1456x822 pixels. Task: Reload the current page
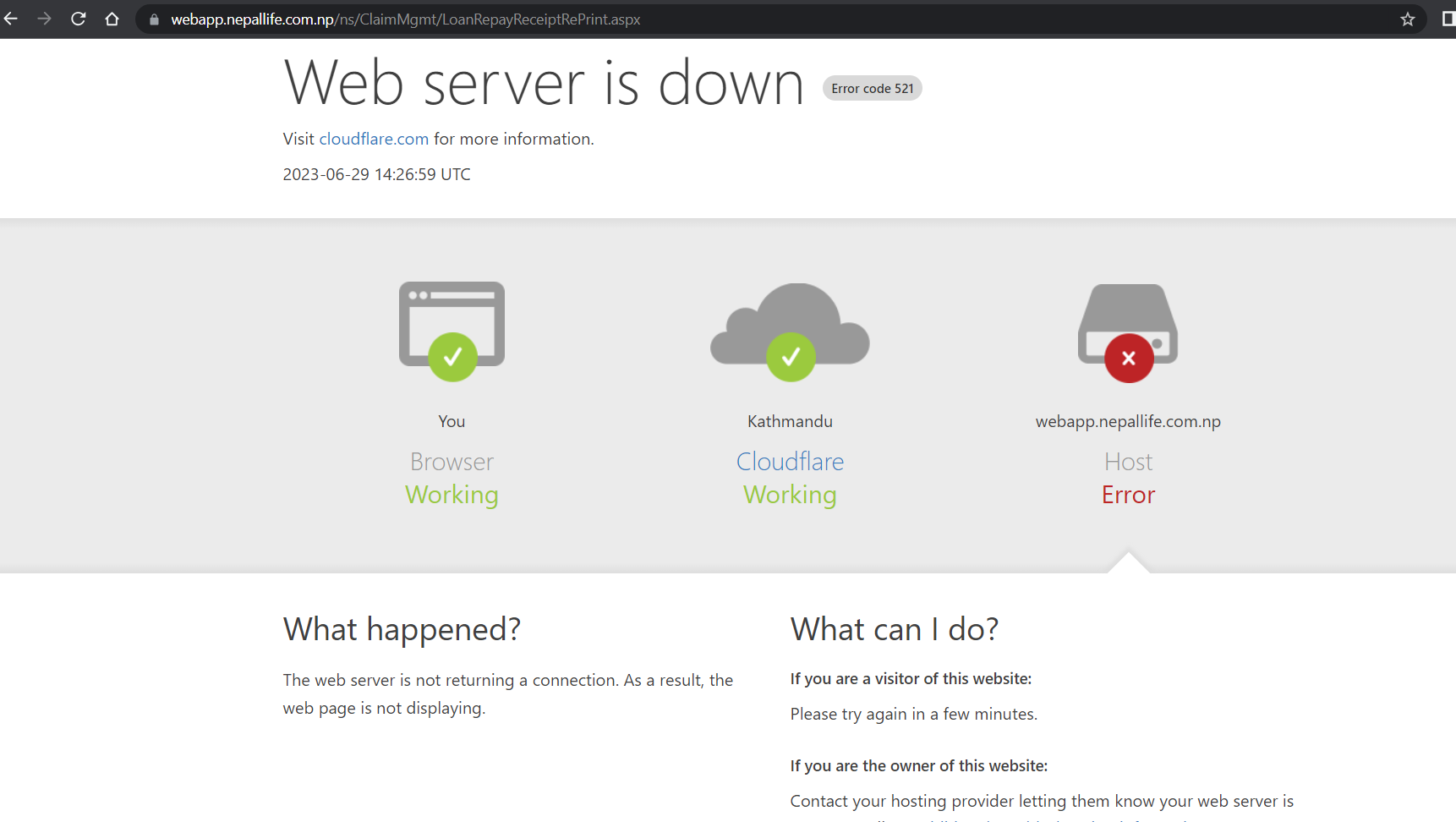79,19
